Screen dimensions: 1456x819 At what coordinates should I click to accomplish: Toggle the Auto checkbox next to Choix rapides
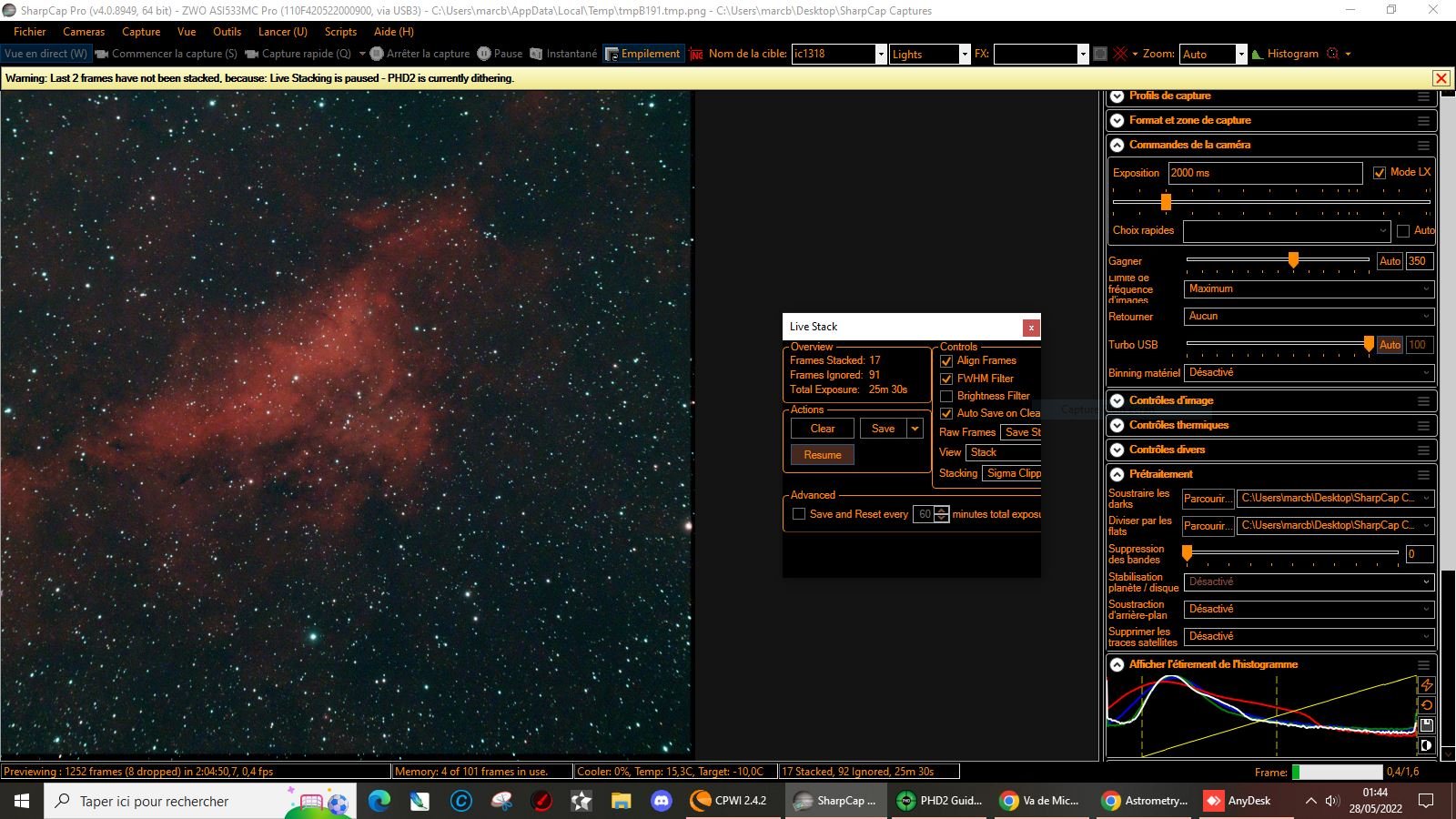[1403, 231]
